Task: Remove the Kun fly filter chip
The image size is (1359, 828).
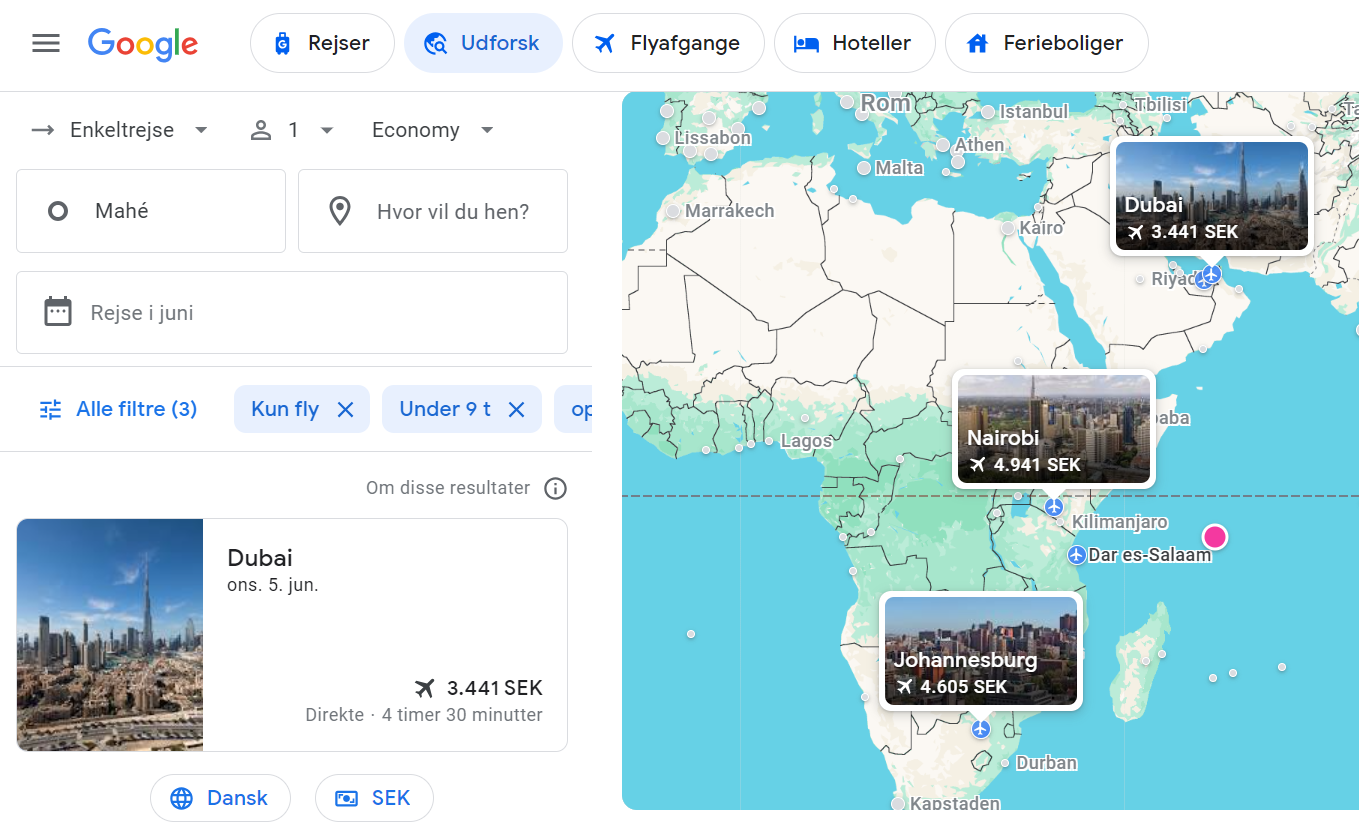Action: tap(345, 409)
